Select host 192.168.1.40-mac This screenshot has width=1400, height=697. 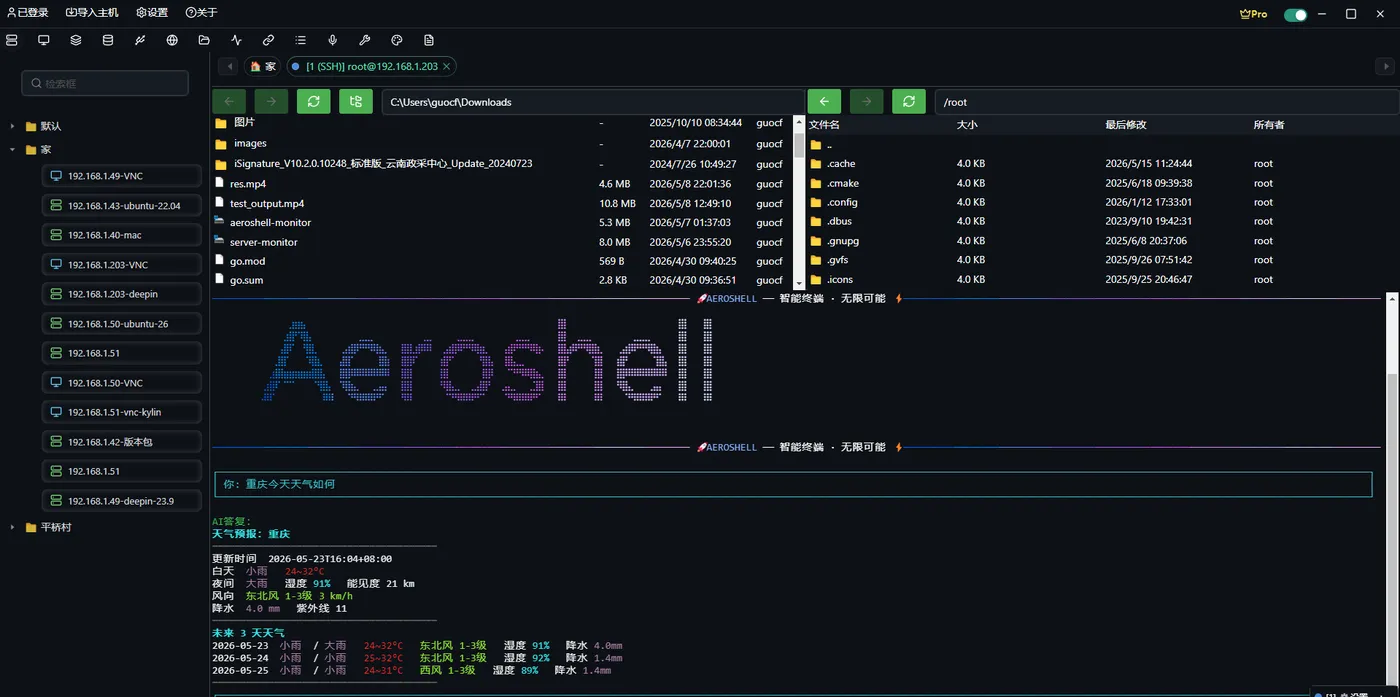[121, 235]
